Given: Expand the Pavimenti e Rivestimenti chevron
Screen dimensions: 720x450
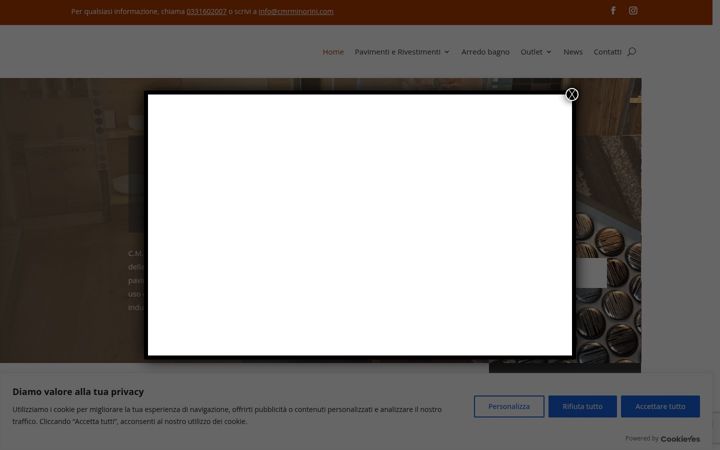Looking at the screenshot, I should coord(446,52).
